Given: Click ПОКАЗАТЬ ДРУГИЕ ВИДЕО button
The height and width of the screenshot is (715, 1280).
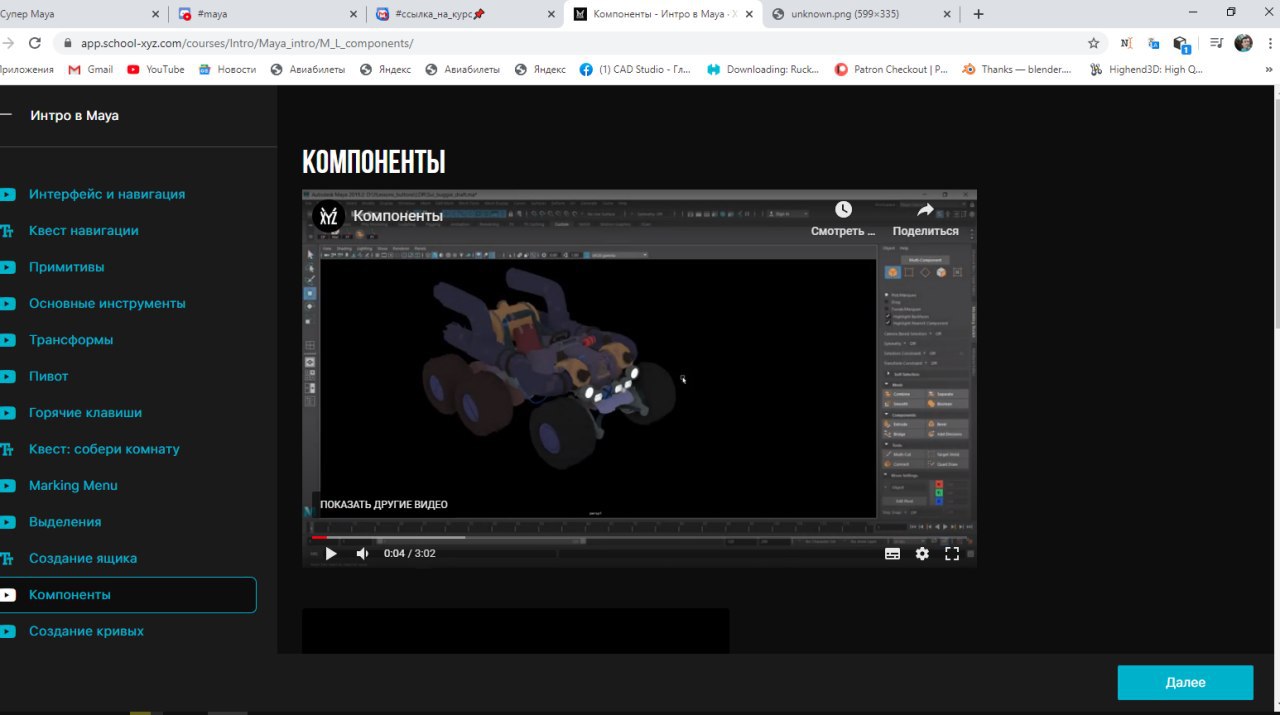Looking at the screenshot, I should coord(384,505).
